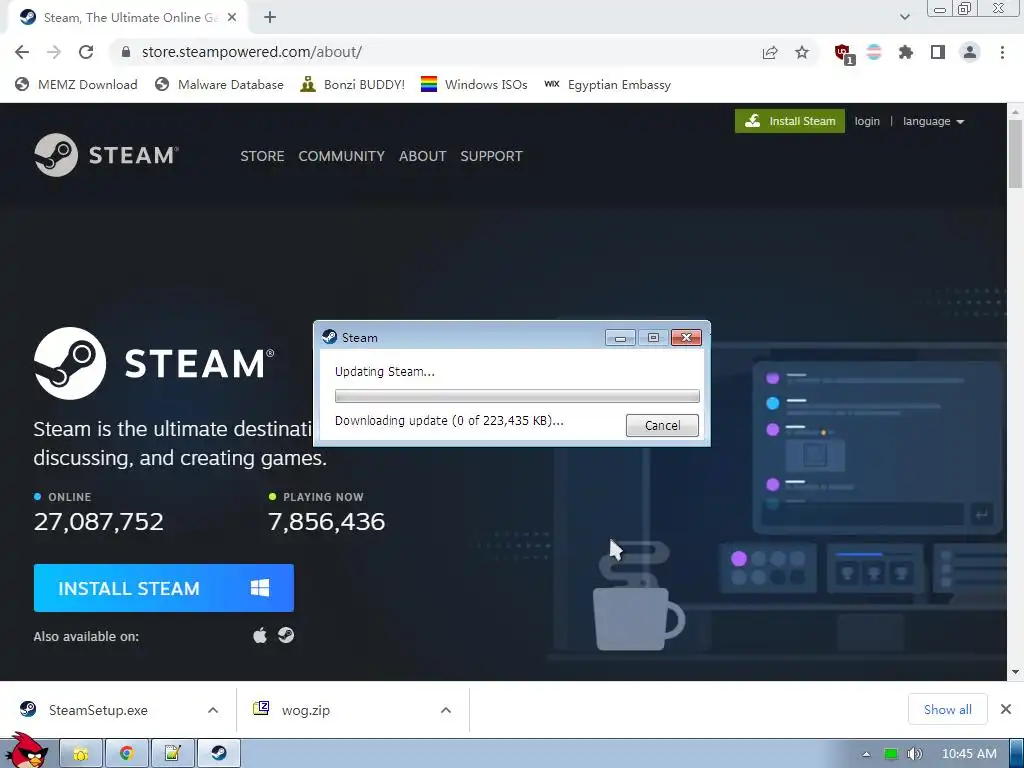Click the 10:45 AM taskbar clock
The height and width of the screenshot is (768, 1024).
(969, 754)
